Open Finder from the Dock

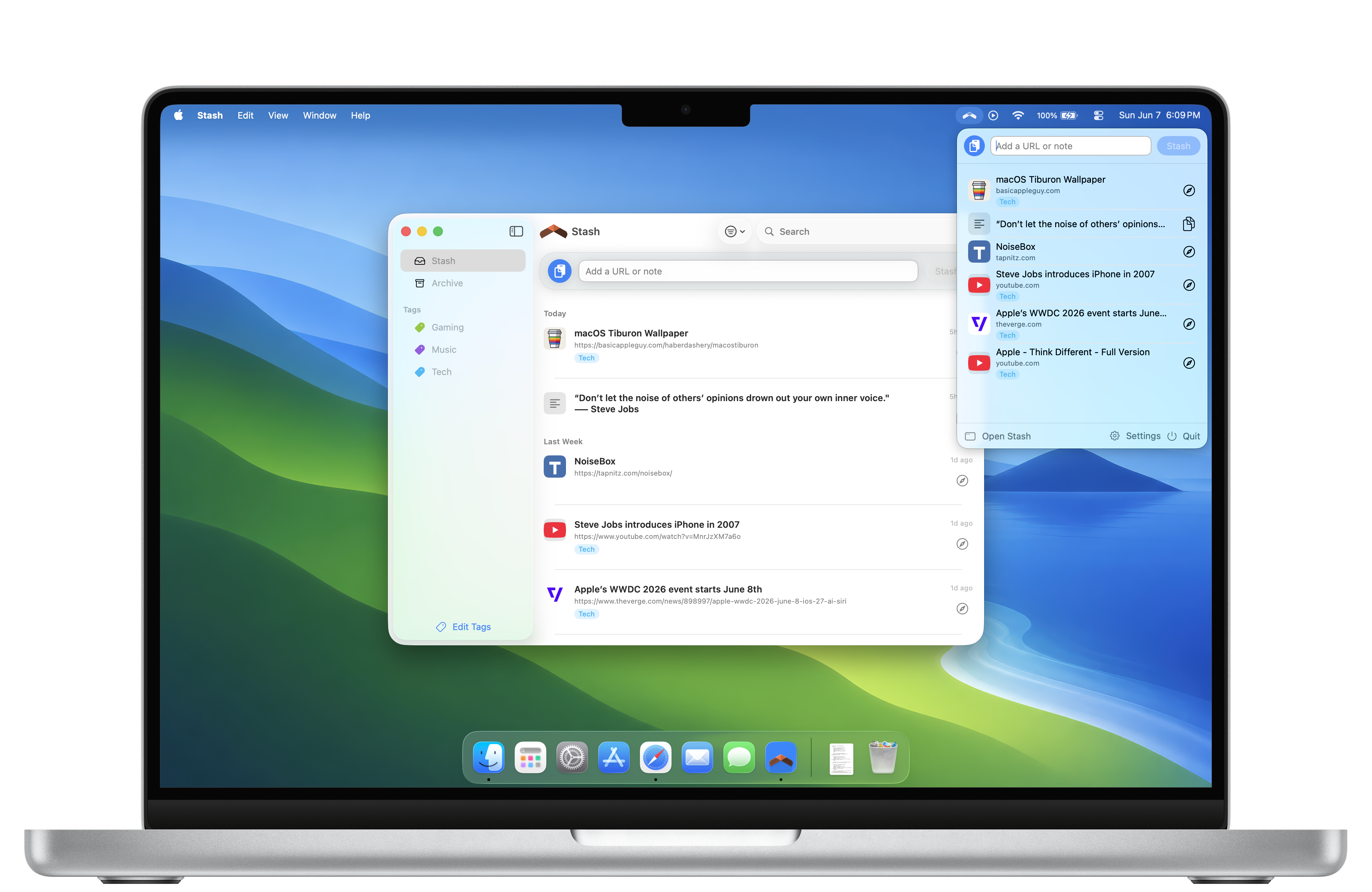pos(488,757)
